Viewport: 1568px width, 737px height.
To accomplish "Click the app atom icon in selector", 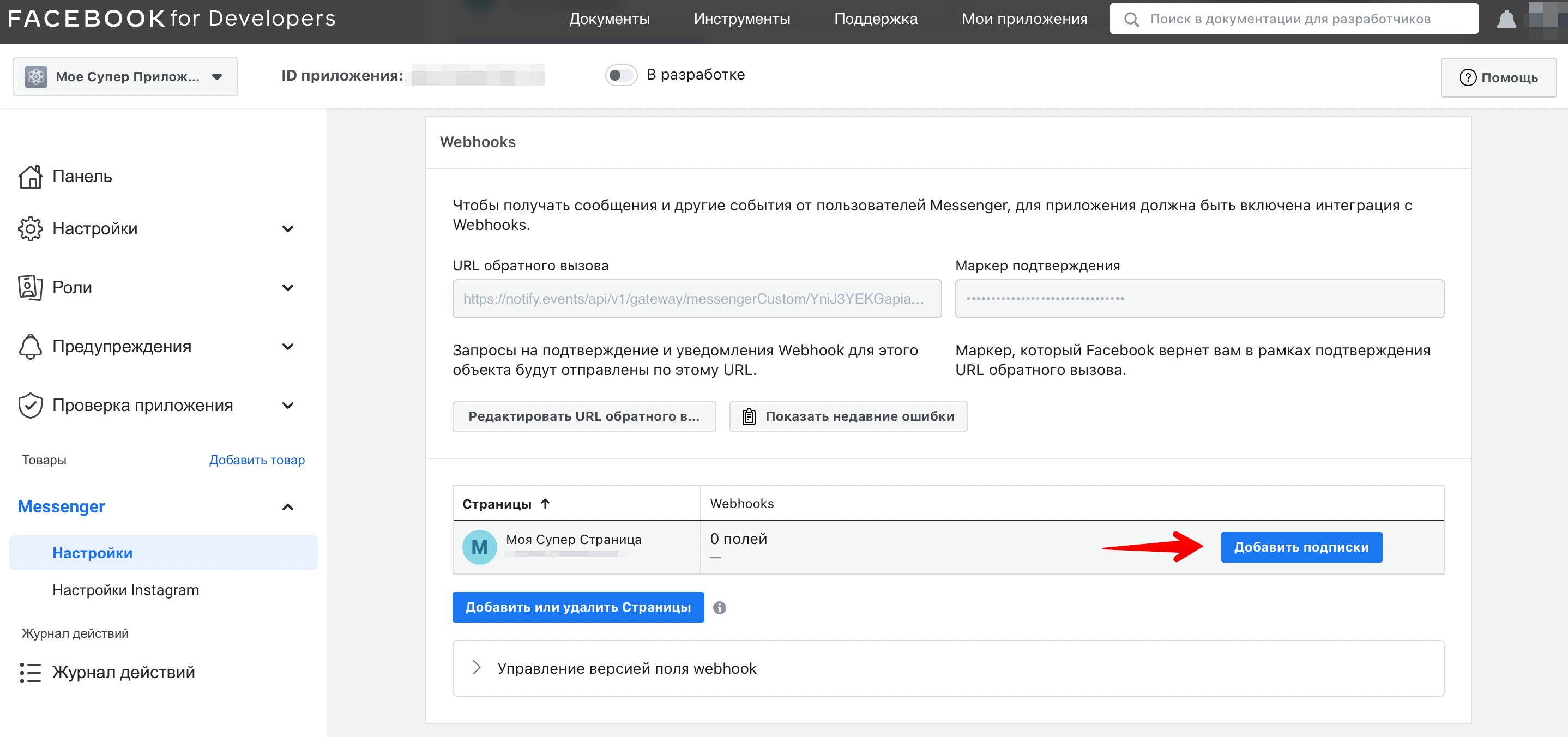I will [36, 77].
